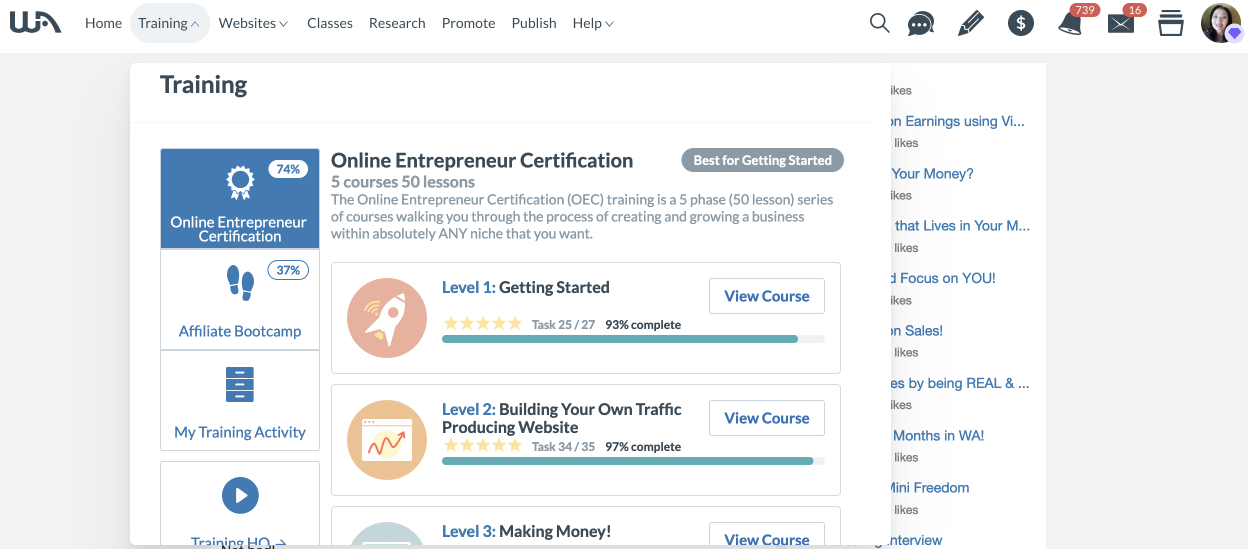The width and height of the screenshot is (1248, 549).
Task: Click the Level 2 progress bar at 97%
Action: coord(633,461)
